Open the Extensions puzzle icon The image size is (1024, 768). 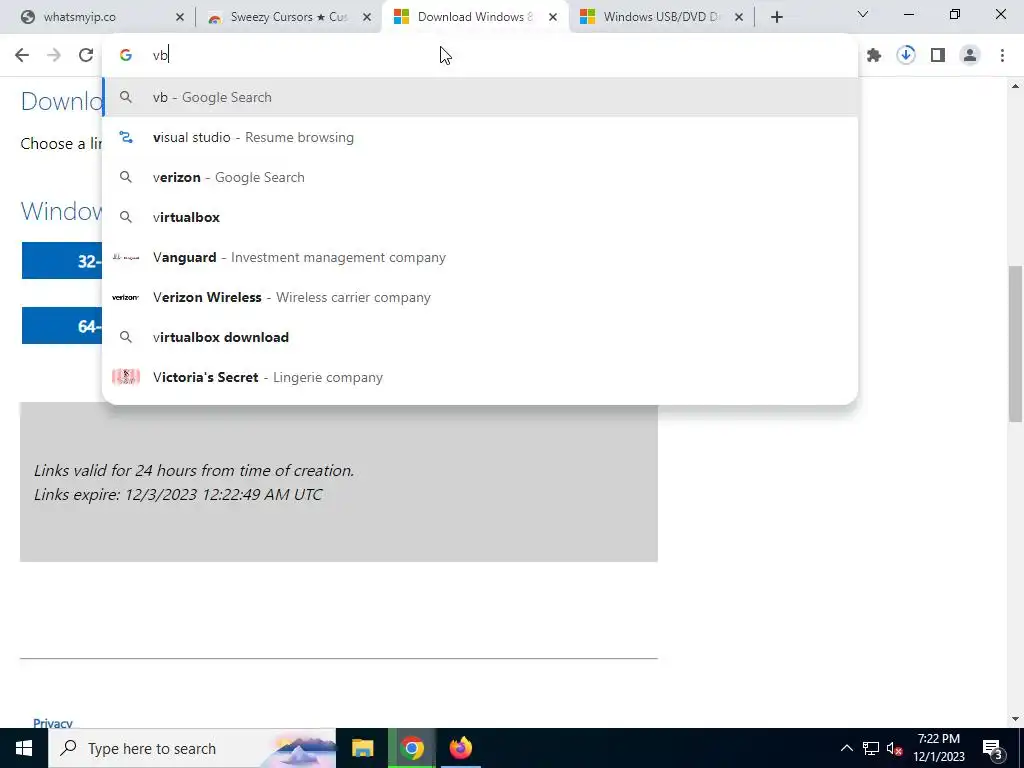click(874, 56)
